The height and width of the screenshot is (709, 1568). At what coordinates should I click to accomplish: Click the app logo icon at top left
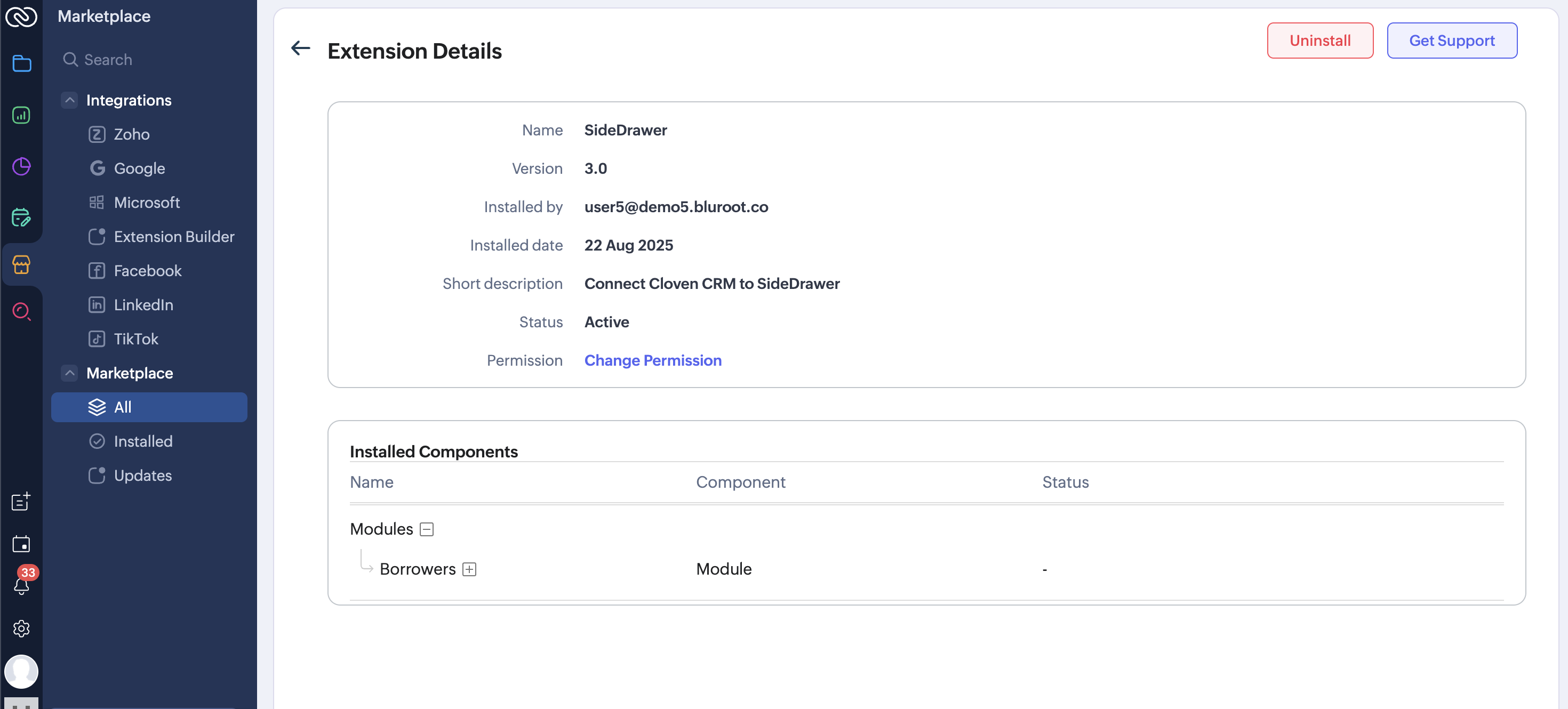21,17
